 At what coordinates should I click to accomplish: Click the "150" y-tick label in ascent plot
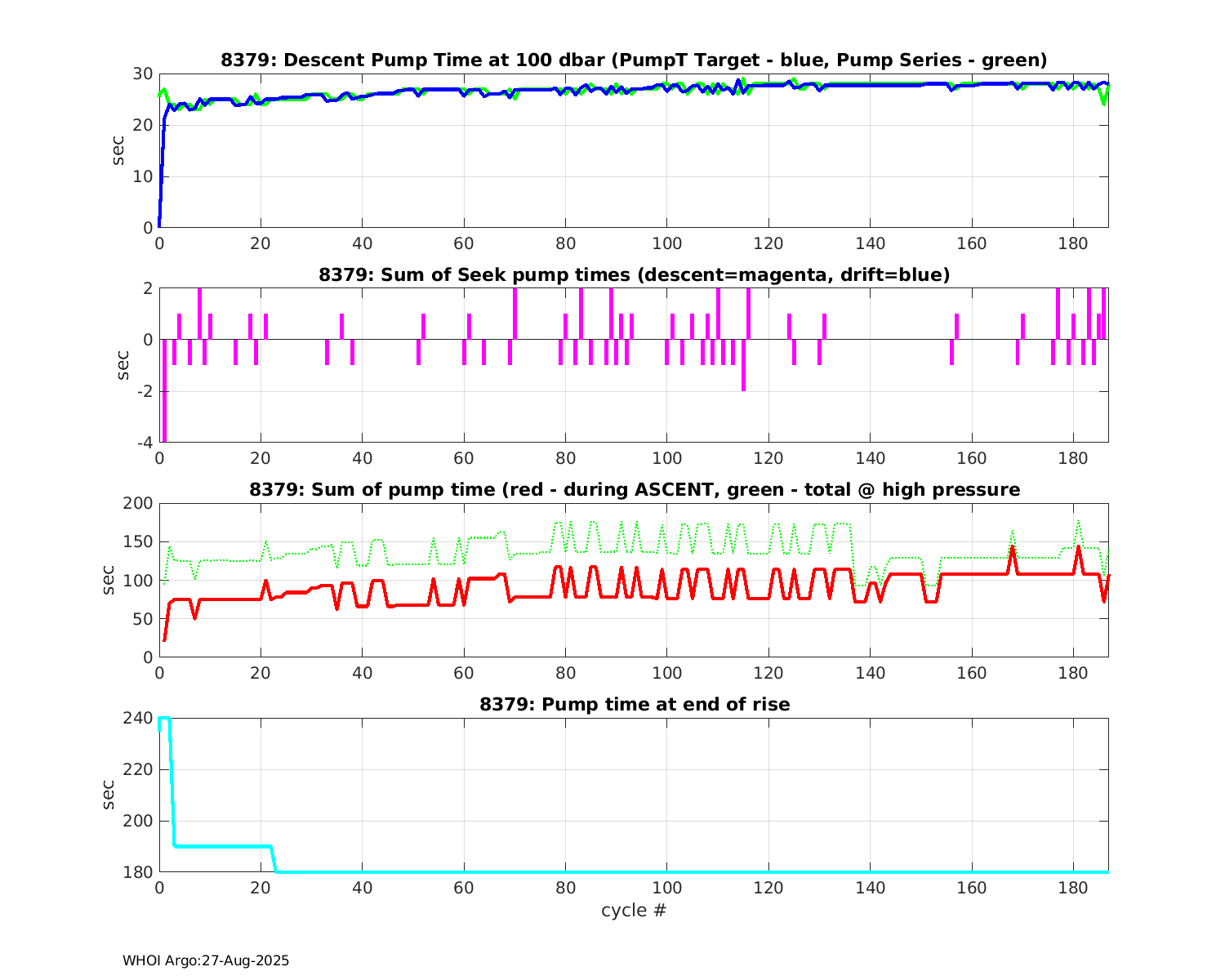point(139,541)
